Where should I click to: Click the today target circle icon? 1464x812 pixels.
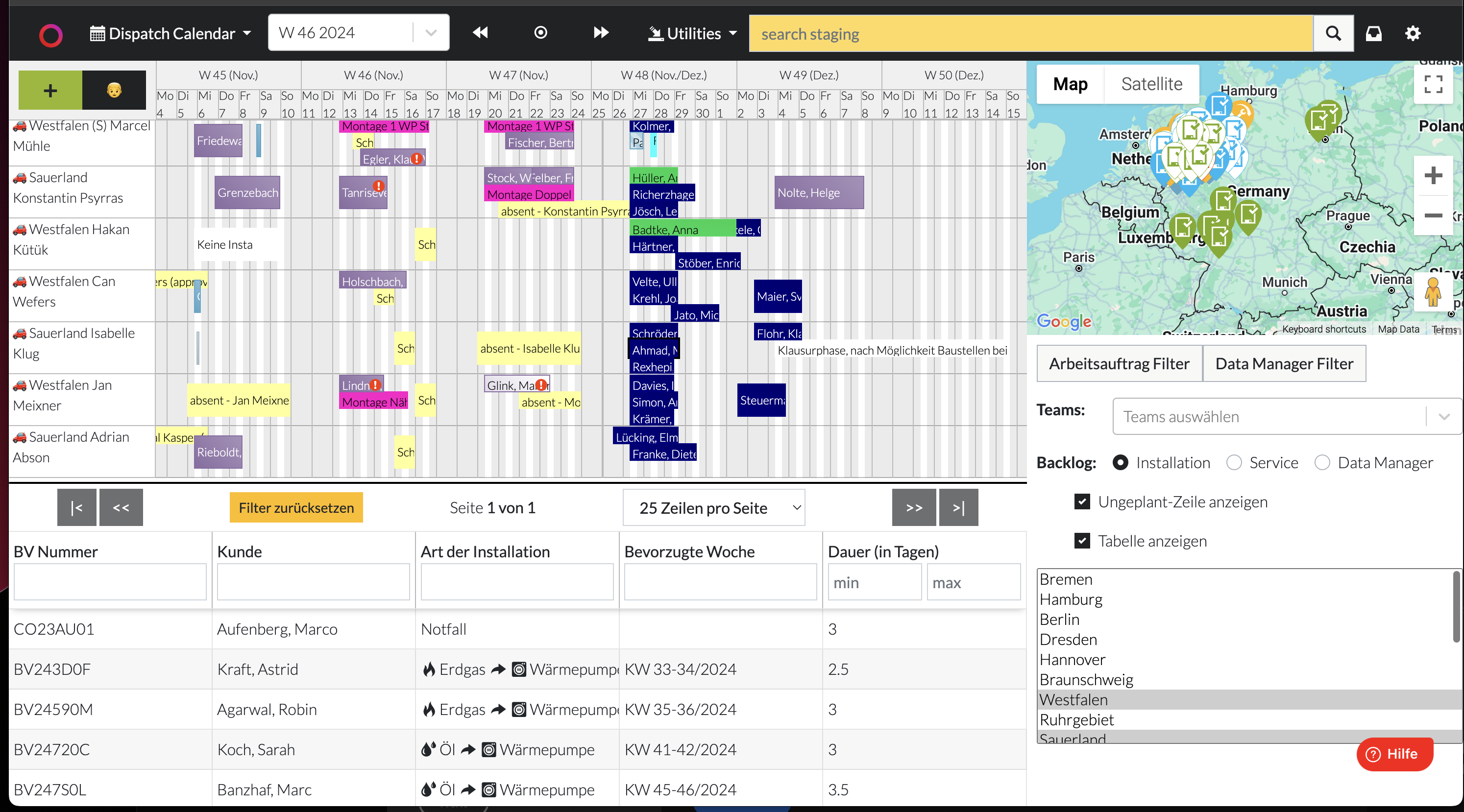click(540, 33)
